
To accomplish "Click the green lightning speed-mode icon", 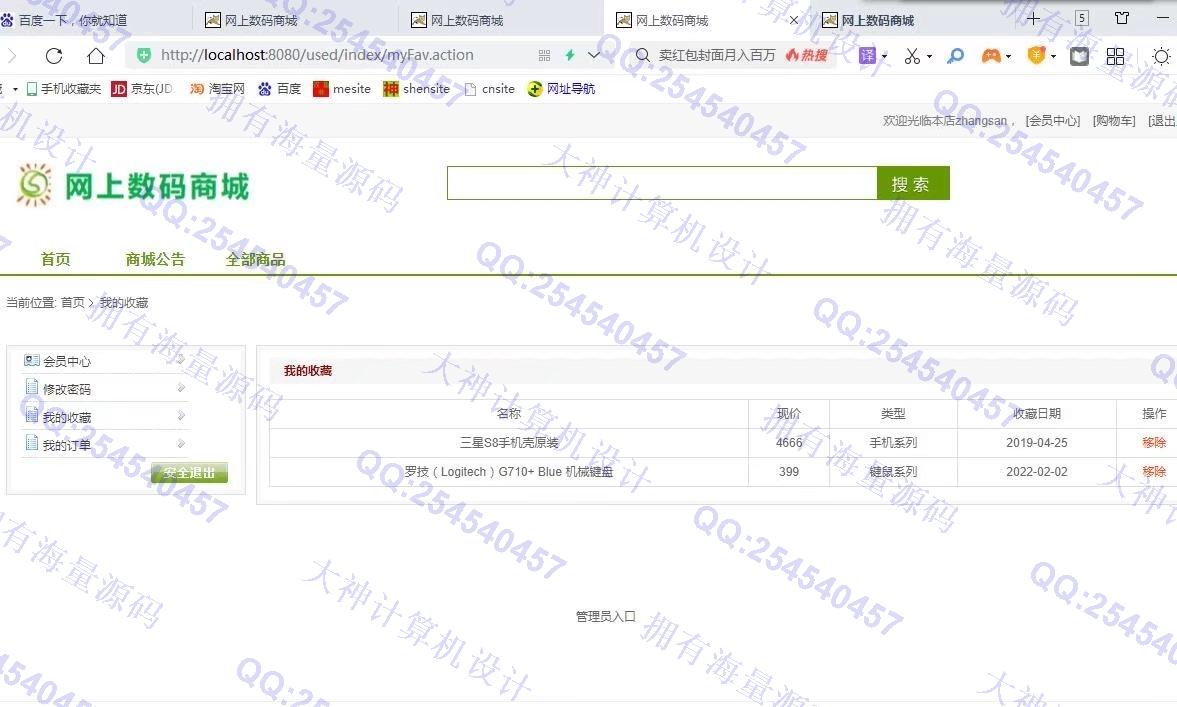I will coord(570,55).
